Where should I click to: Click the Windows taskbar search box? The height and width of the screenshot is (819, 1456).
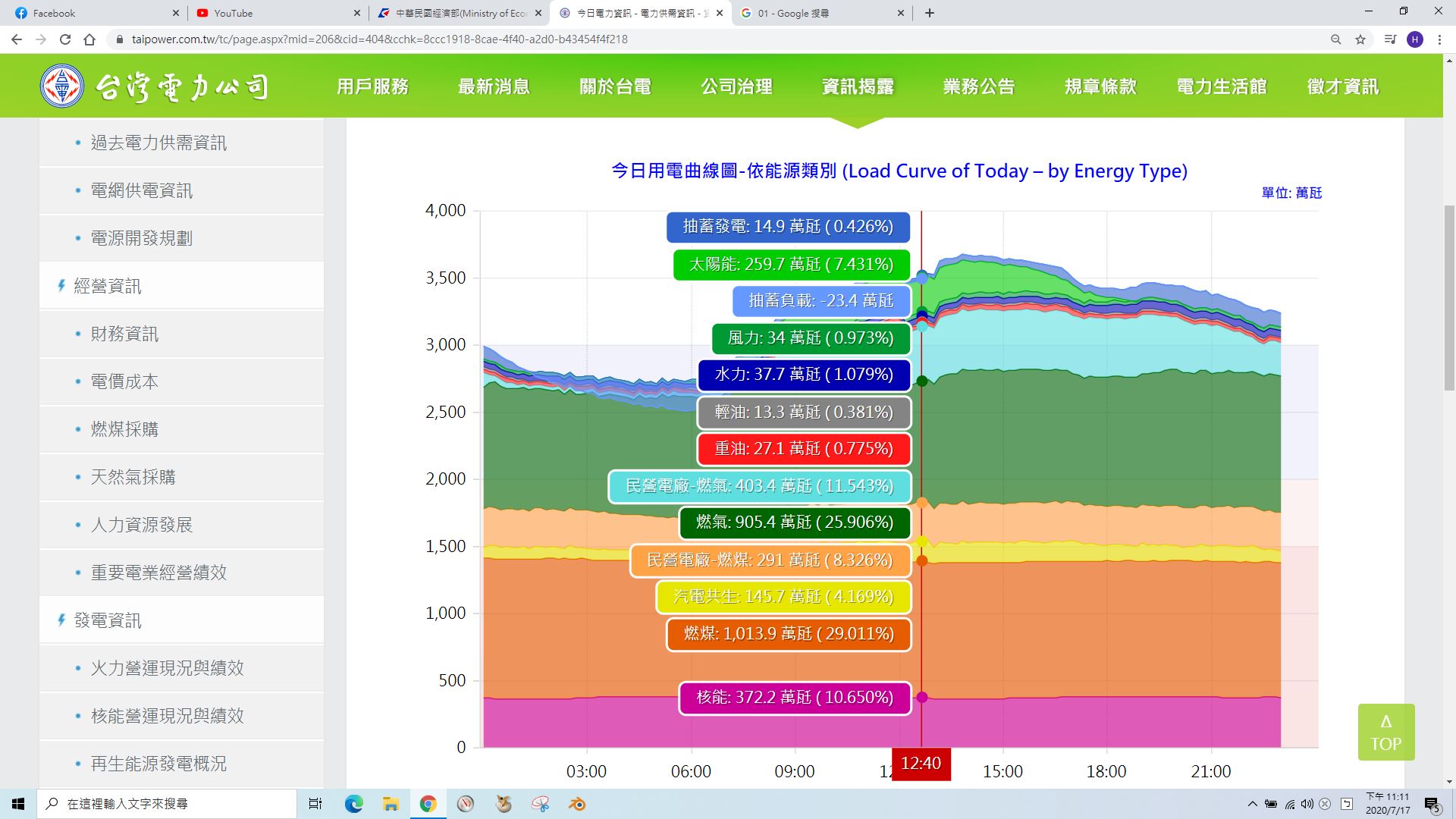click(167, 804)
